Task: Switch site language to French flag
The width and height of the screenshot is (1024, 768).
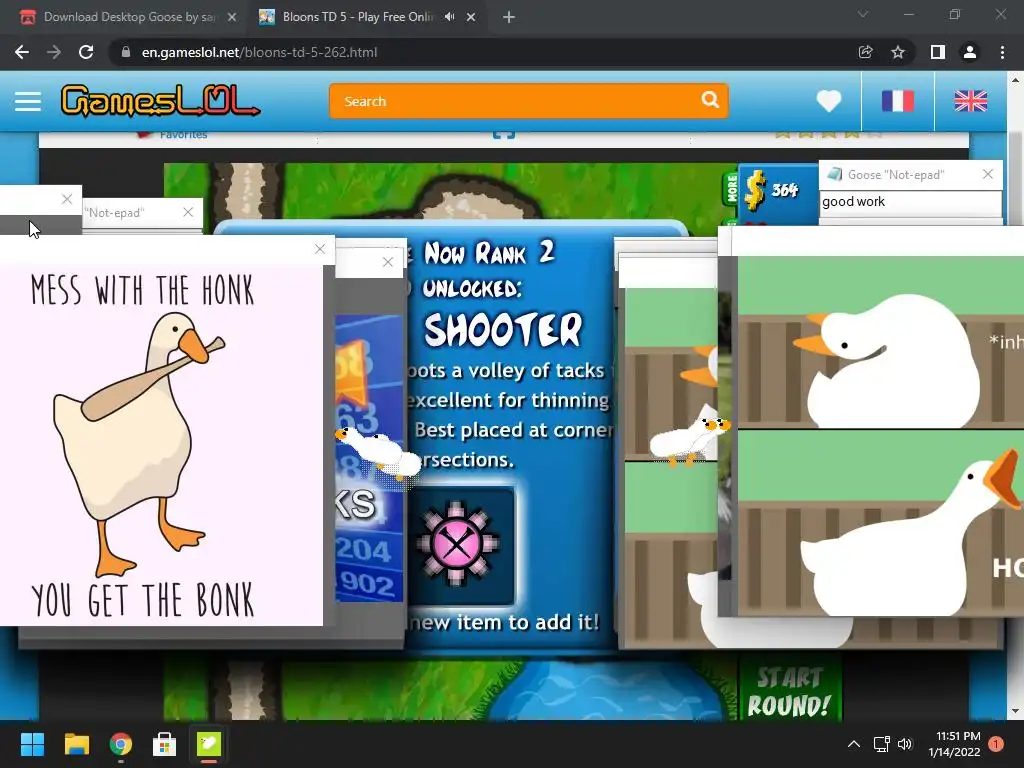Action: pyautogui.click(x=898, y=101)
